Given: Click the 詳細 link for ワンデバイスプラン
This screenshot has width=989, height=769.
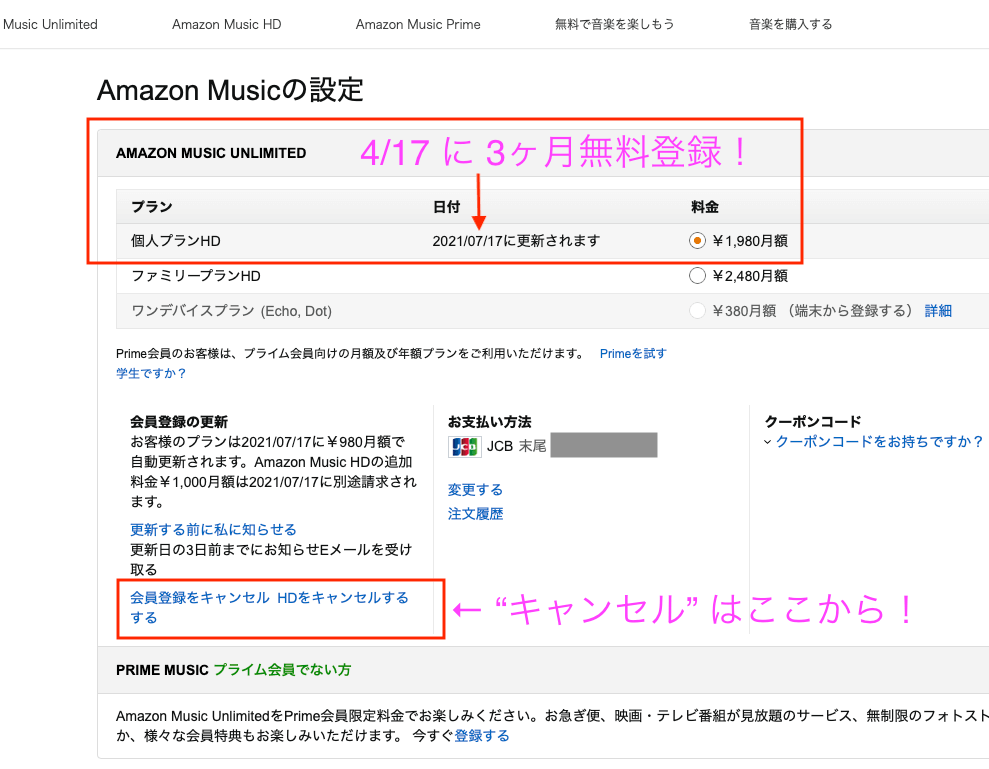Looking at the screenshot, I should (x=938, y=310).
